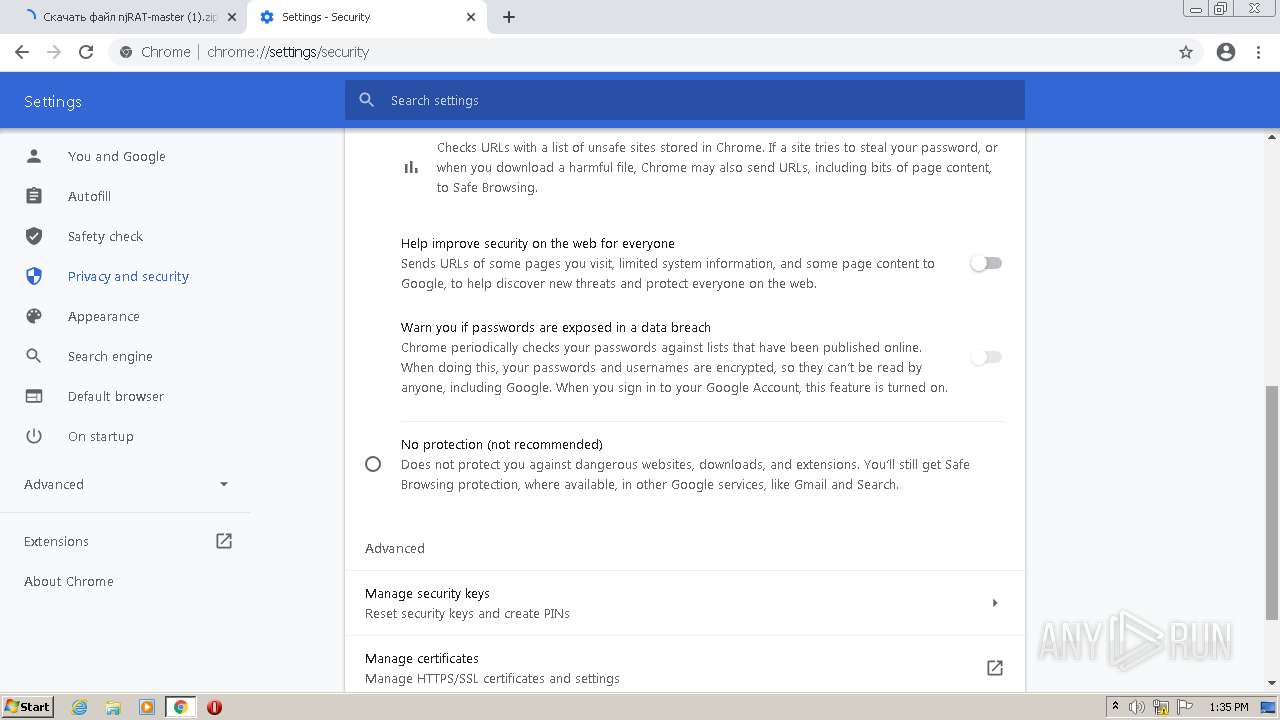
Task: Open the Windows Start menu
Action: click(27, 707)
